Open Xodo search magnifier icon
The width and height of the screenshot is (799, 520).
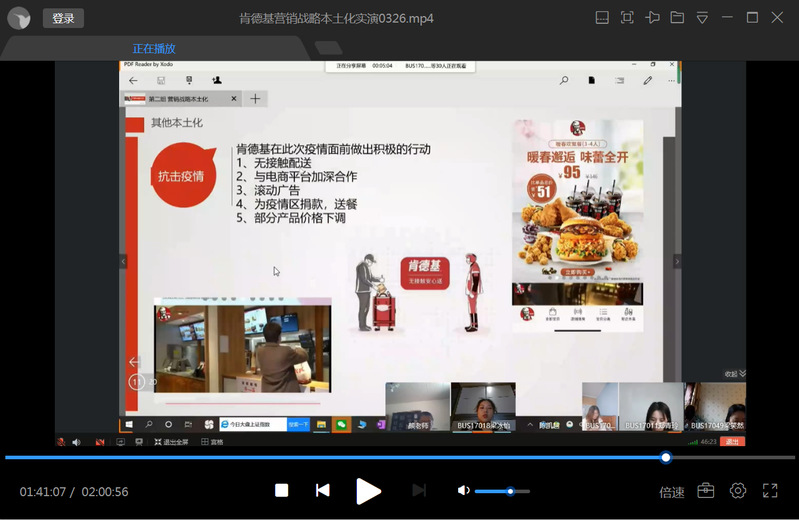(x=564, y=81)
